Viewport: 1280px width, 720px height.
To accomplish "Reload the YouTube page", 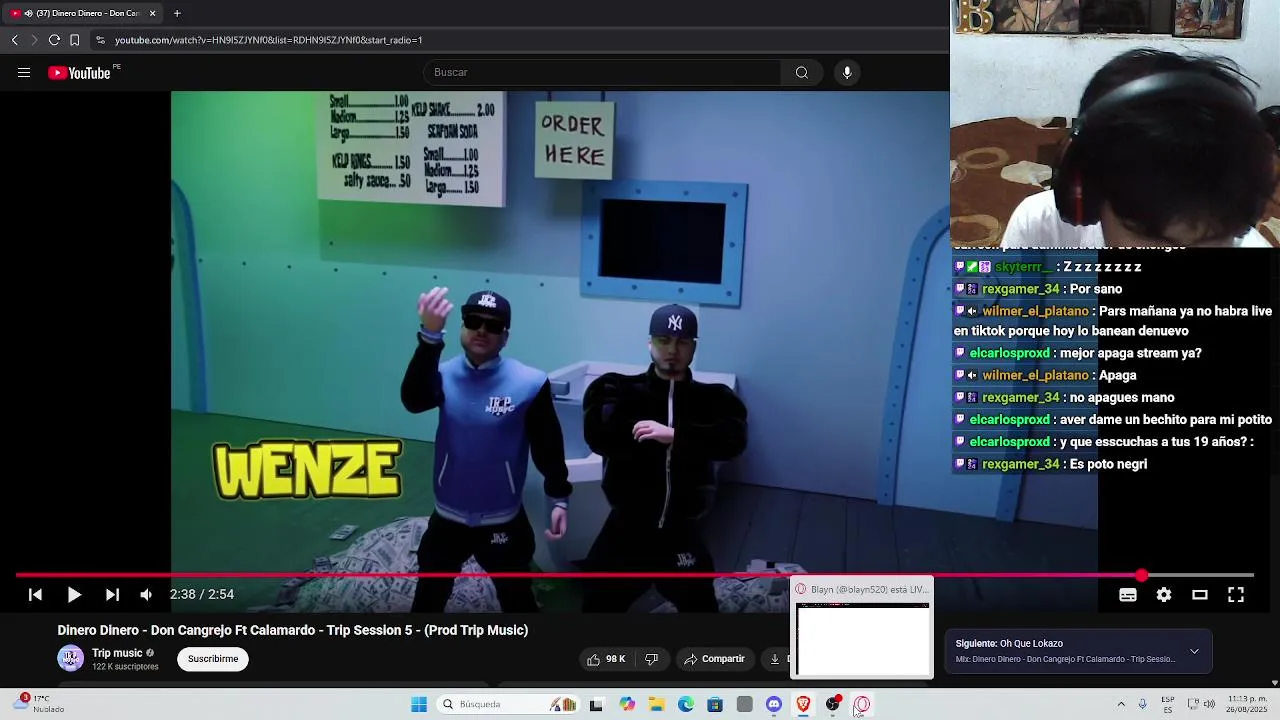I will (x=54, y=40).
